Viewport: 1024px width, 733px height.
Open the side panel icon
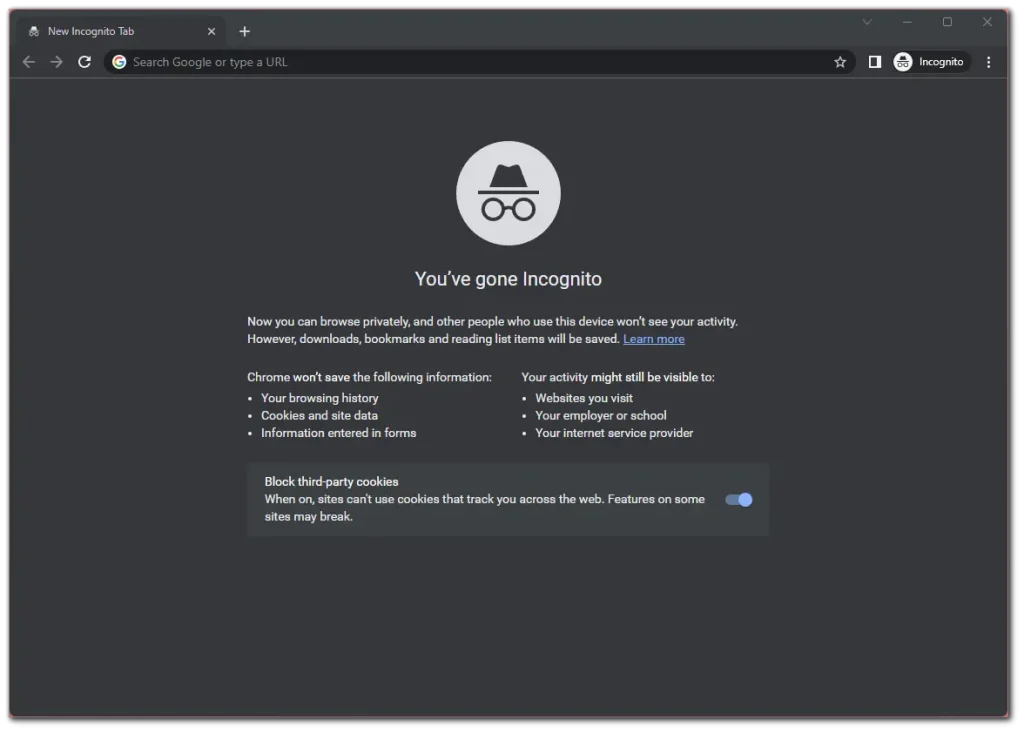(874, 62)
